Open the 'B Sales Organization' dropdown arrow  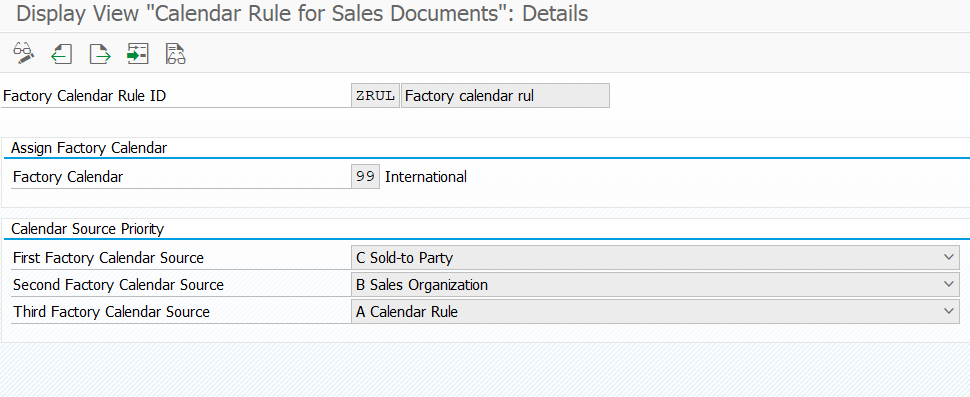click(x=949, y=284)
